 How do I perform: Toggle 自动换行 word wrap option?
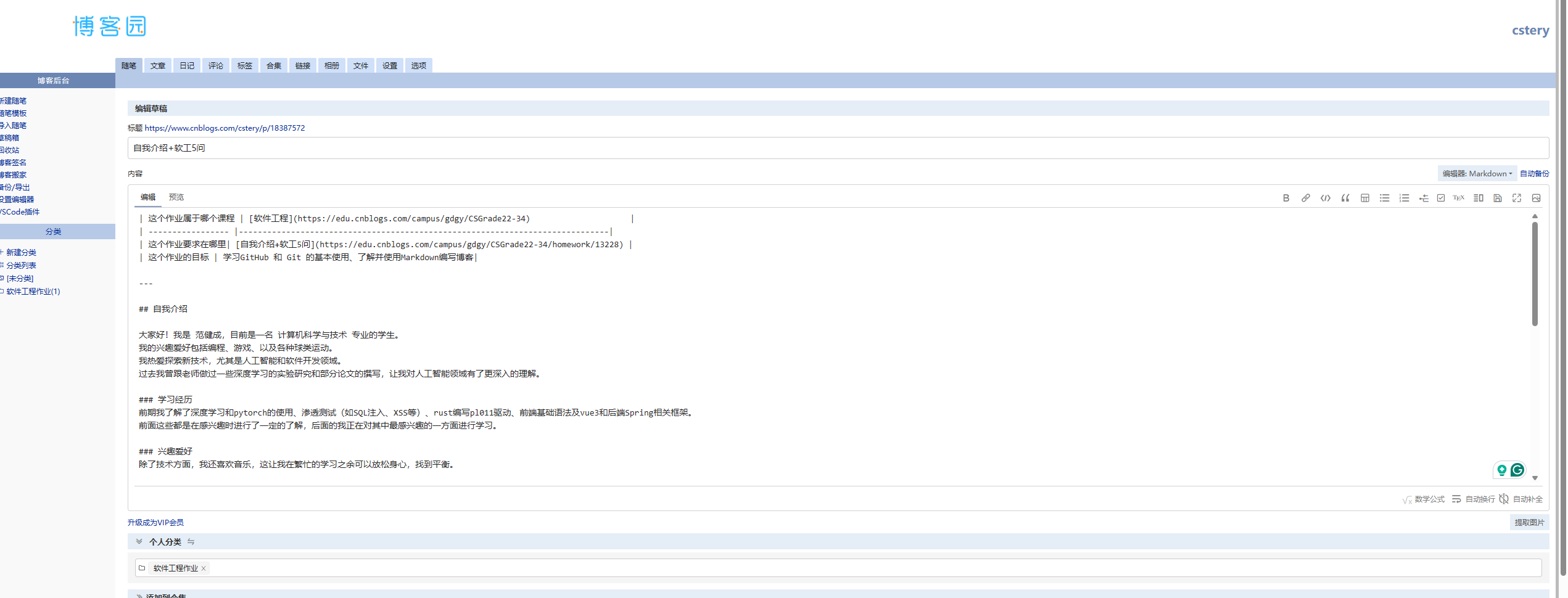tap(1473, 499)
